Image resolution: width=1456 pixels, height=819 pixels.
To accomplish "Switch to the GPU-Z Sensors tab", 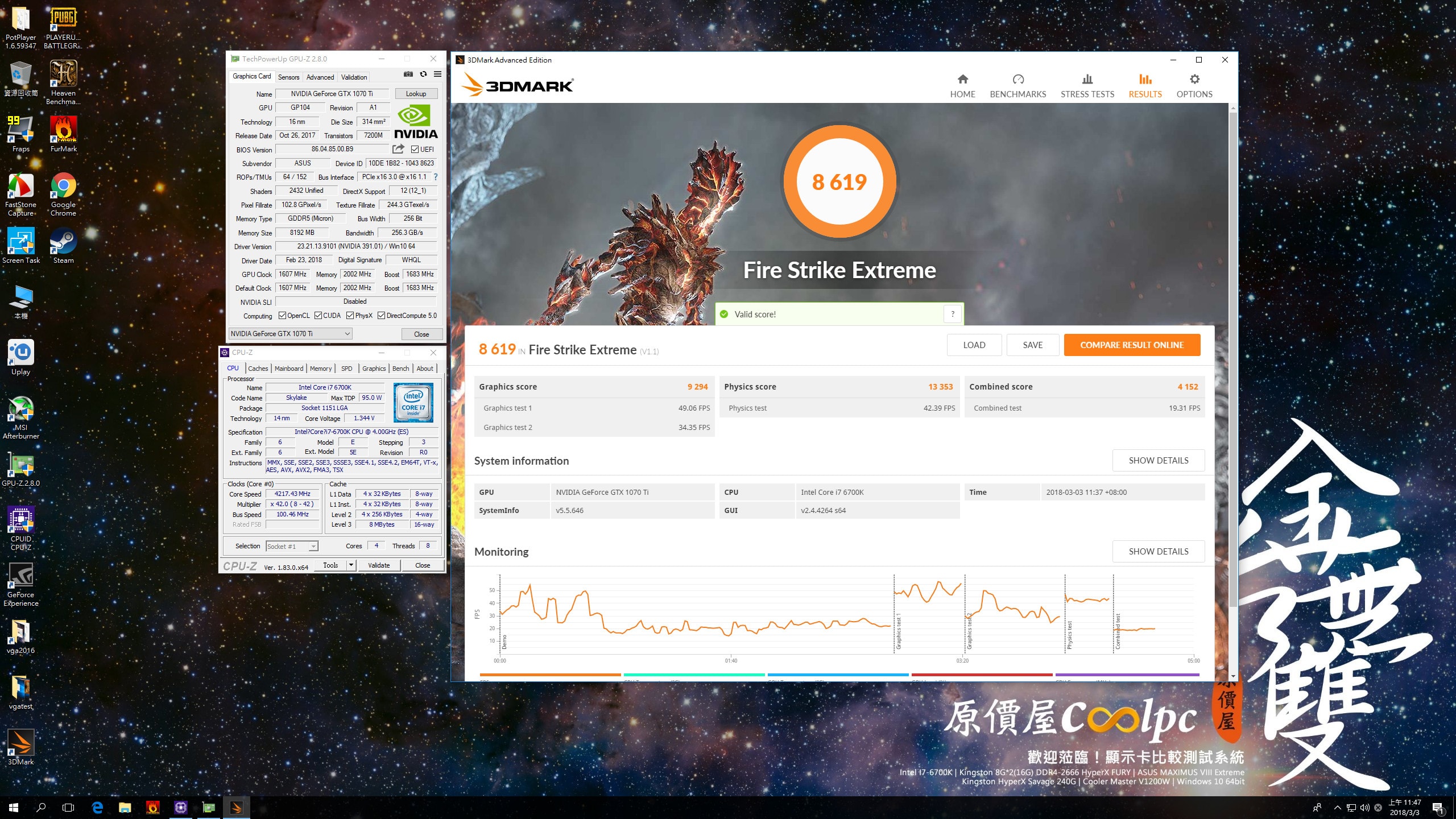I will click(288, 77).
